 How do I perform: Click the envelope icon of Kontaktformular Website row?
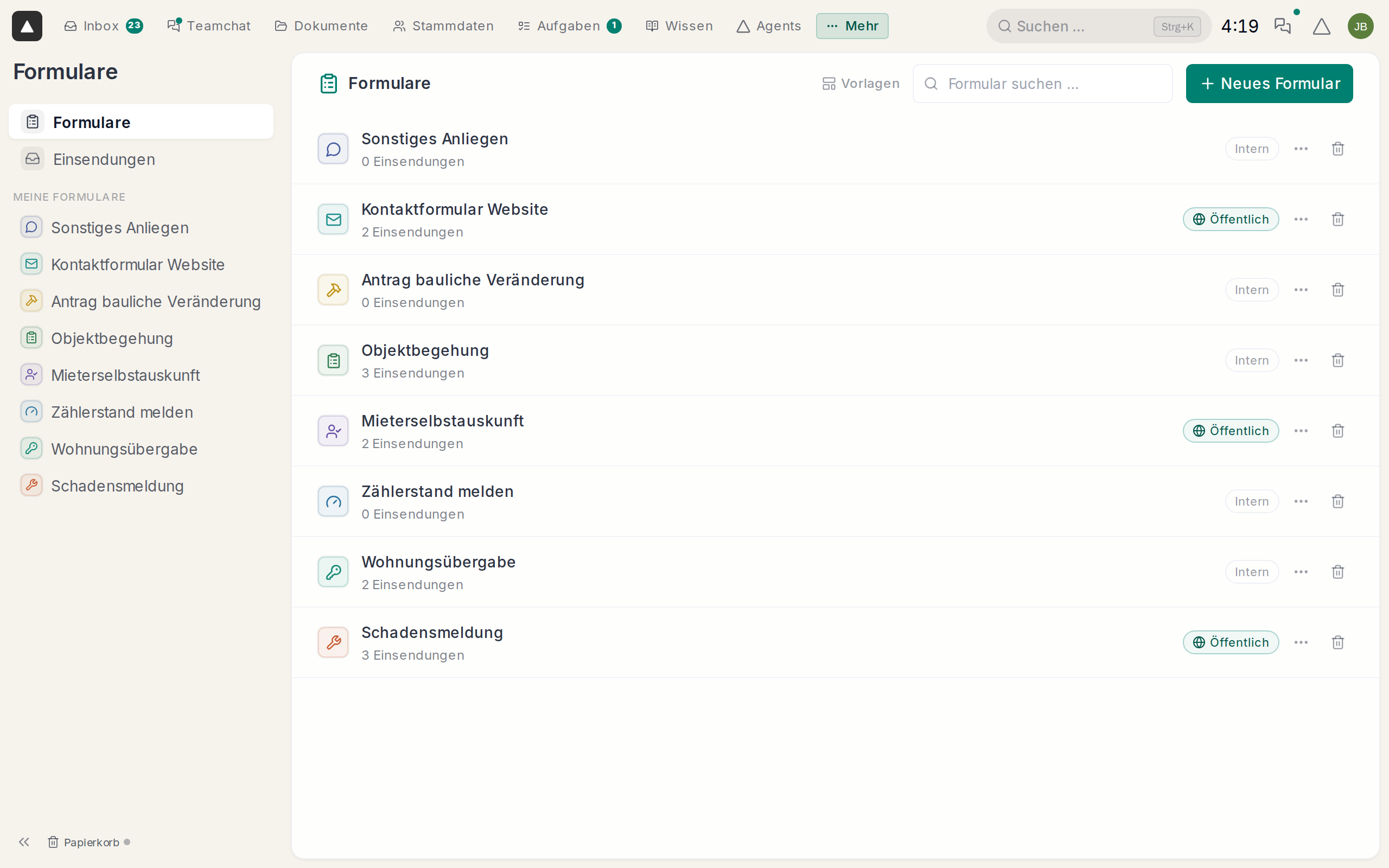pos(334,219)
